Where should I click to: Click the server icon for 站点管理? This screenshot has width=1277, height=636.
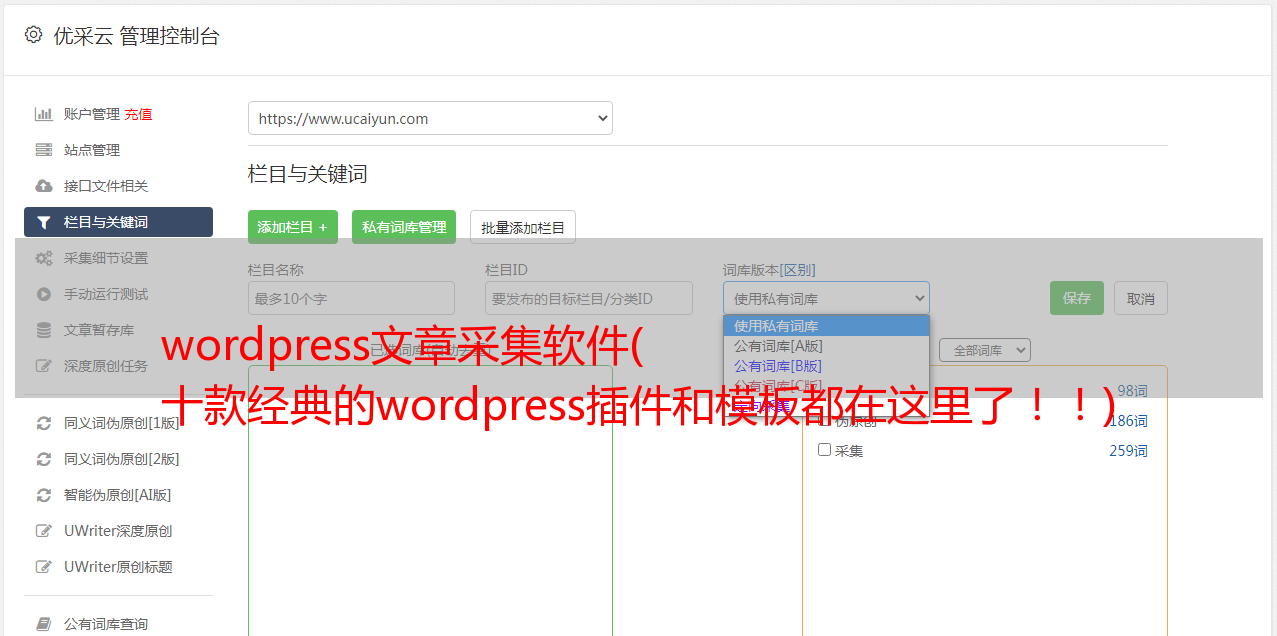[x=44, y=150]
